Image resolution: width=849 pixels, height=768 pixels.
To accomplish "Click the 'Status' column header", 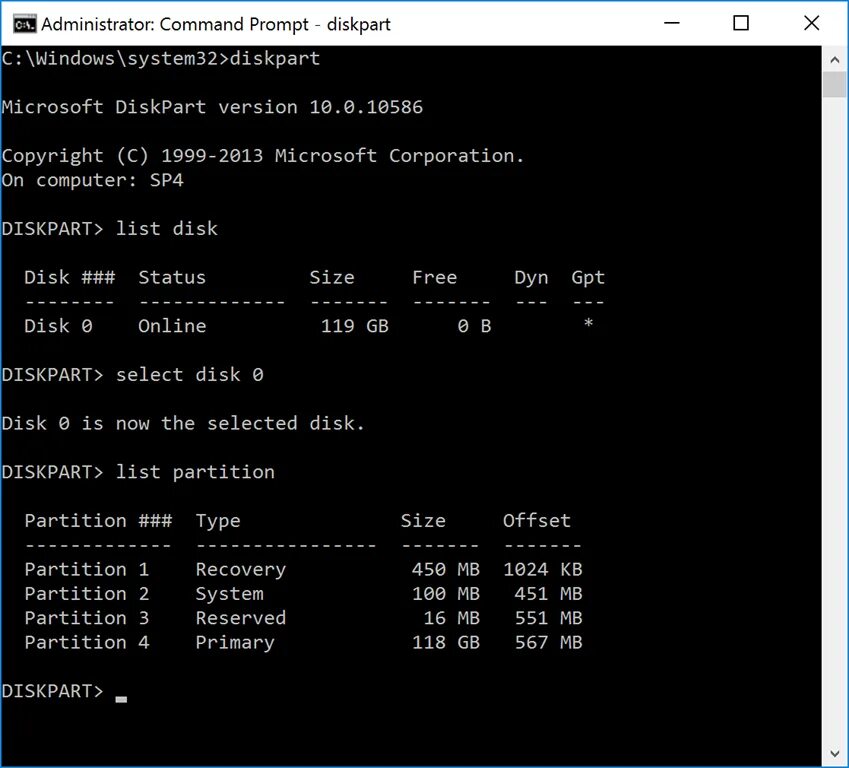I will tap(172, 277).
